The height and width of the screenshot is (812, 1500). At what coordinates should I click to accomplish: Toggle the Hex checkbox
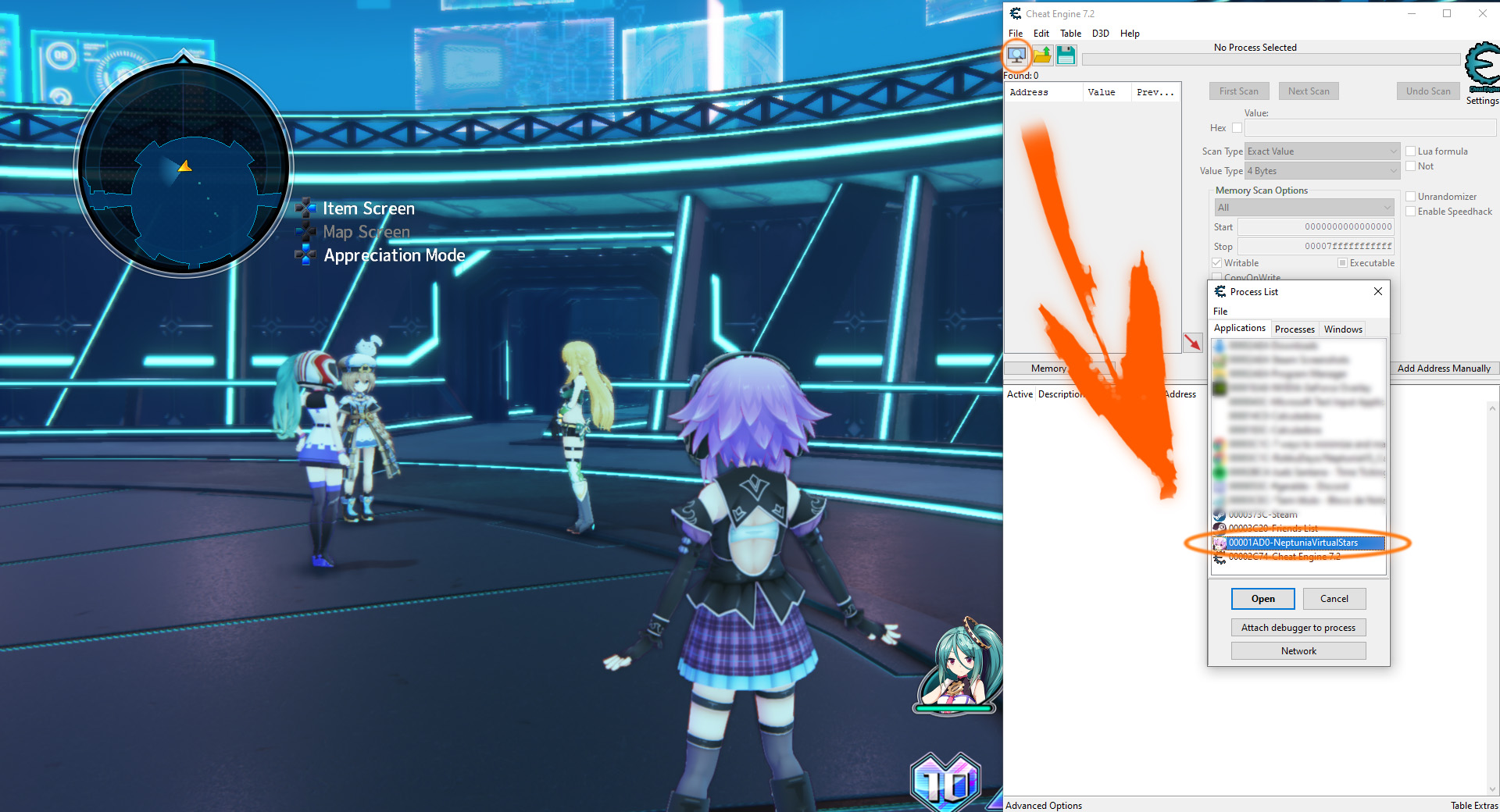click(1237, 128)
